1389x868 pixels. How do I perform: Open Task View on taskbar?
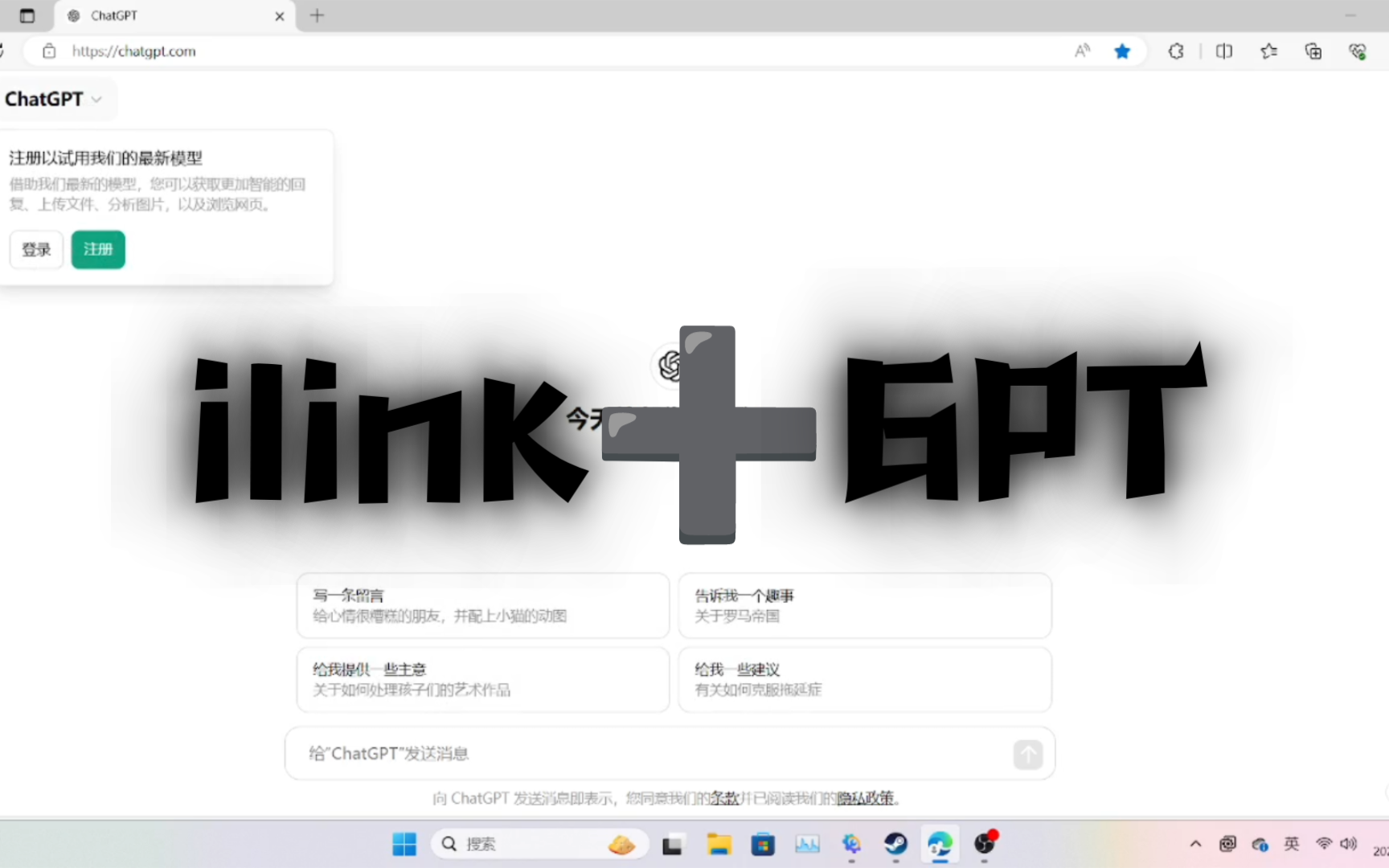(672, 844)
